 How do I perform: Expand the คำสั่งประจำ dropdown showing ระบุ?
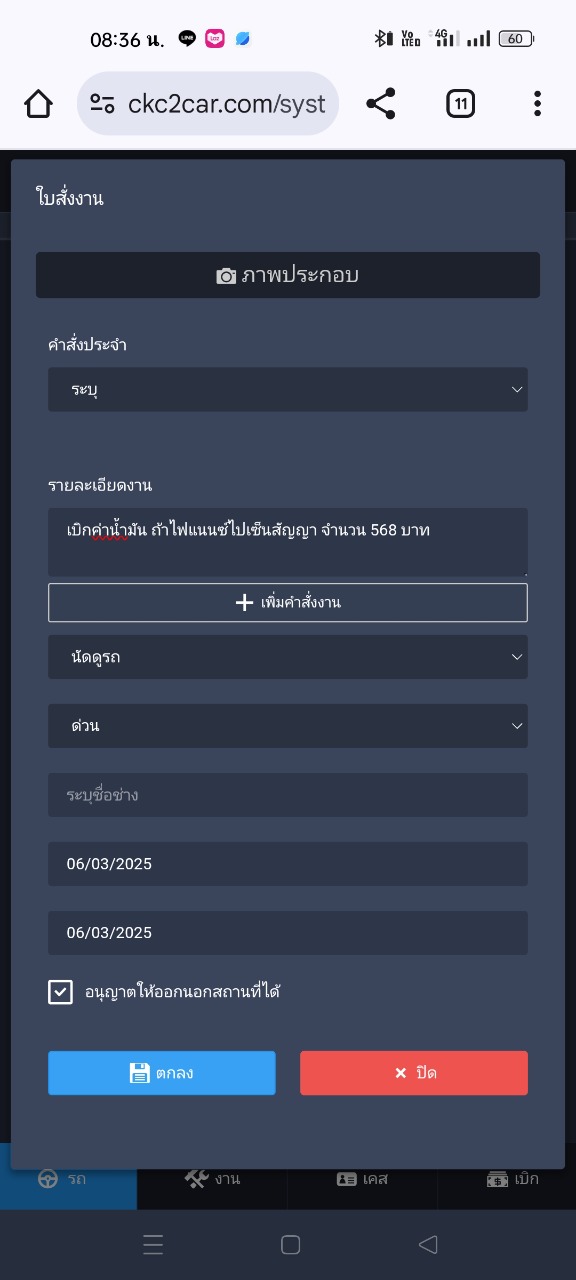point(288,389)
